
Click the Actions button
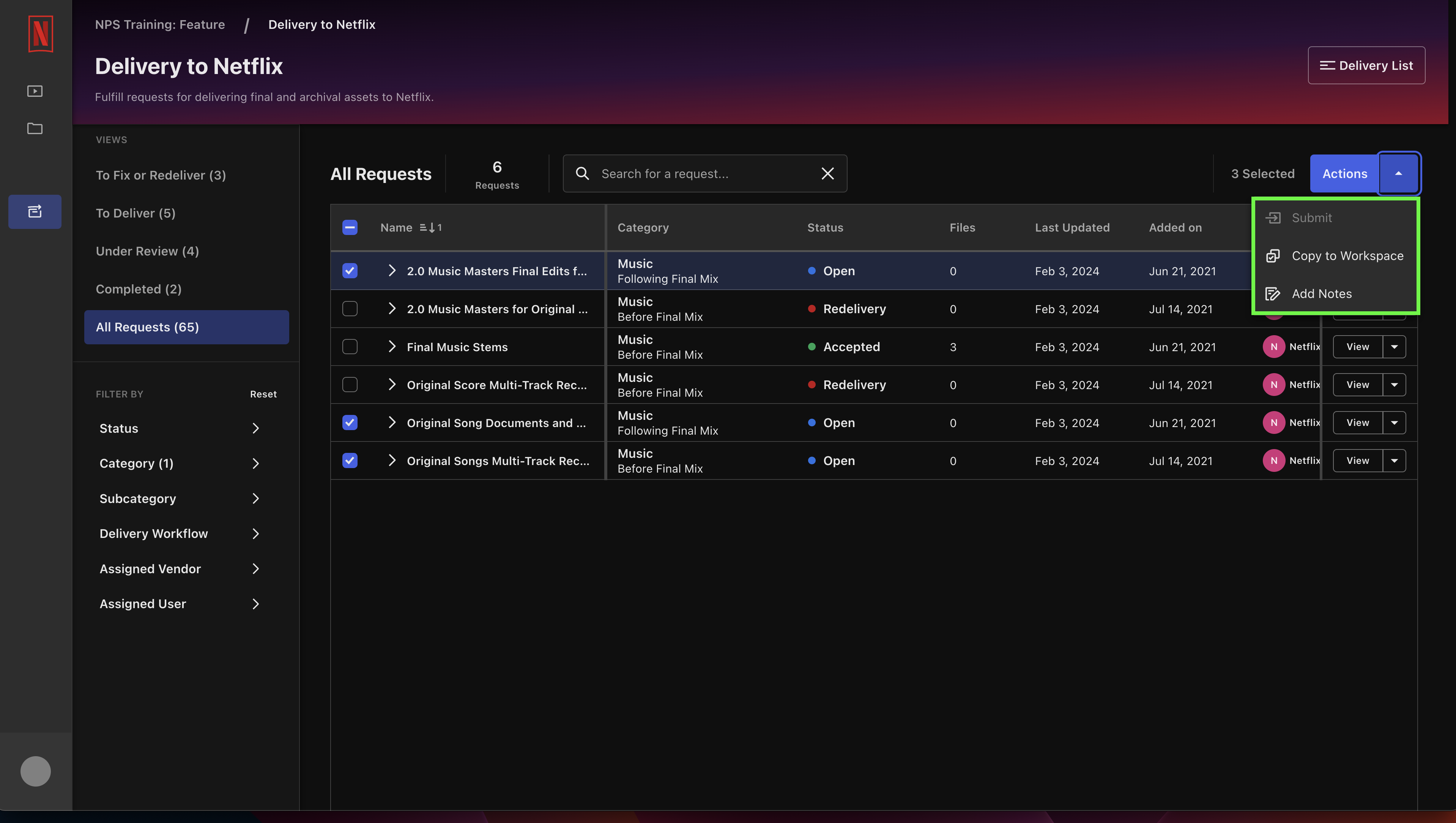click(1345, 173)
